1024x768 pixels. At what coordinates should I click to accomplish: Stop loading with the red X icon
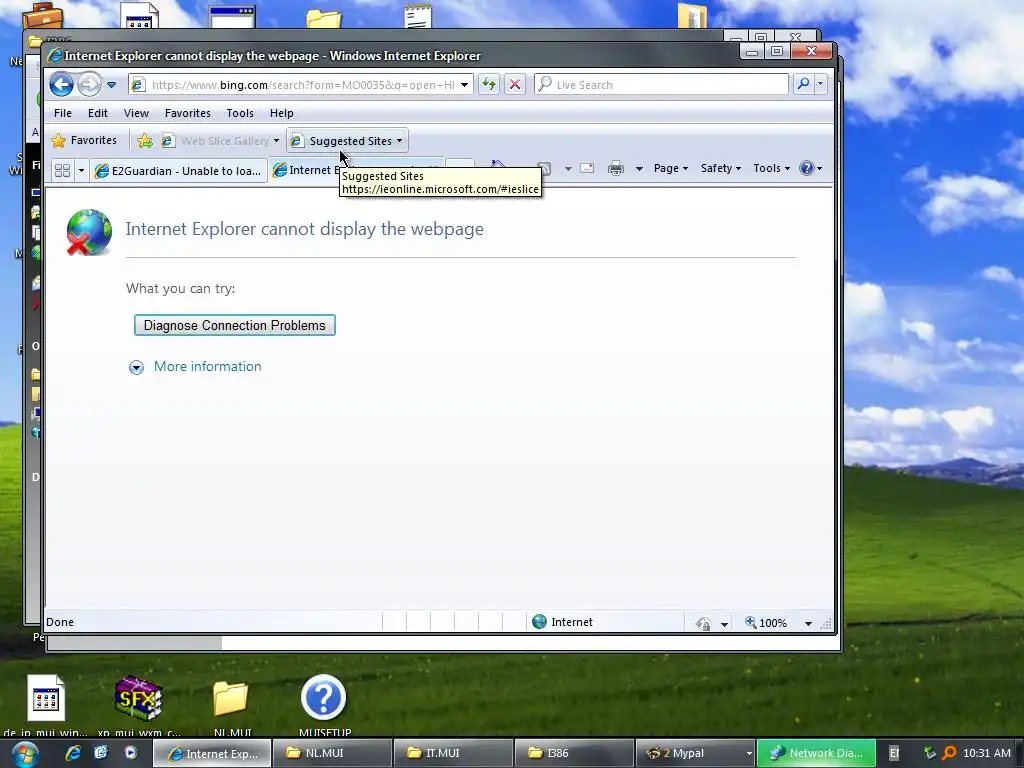515,84
